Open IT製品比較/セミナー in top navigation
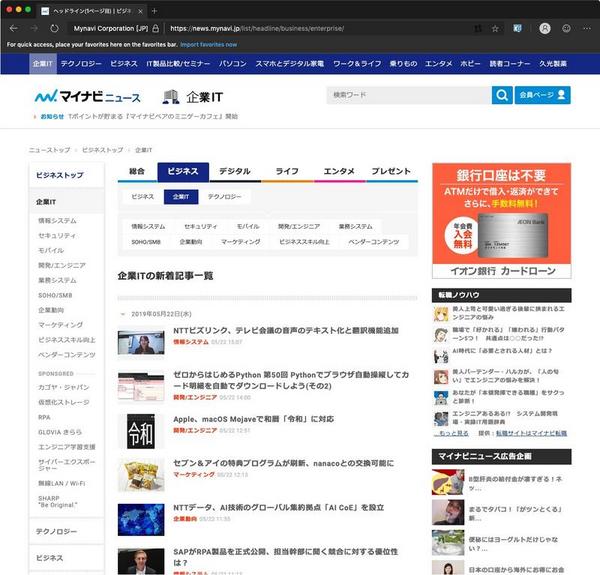The height and width of the screenshot is (575, 600). tap(178, 64)
